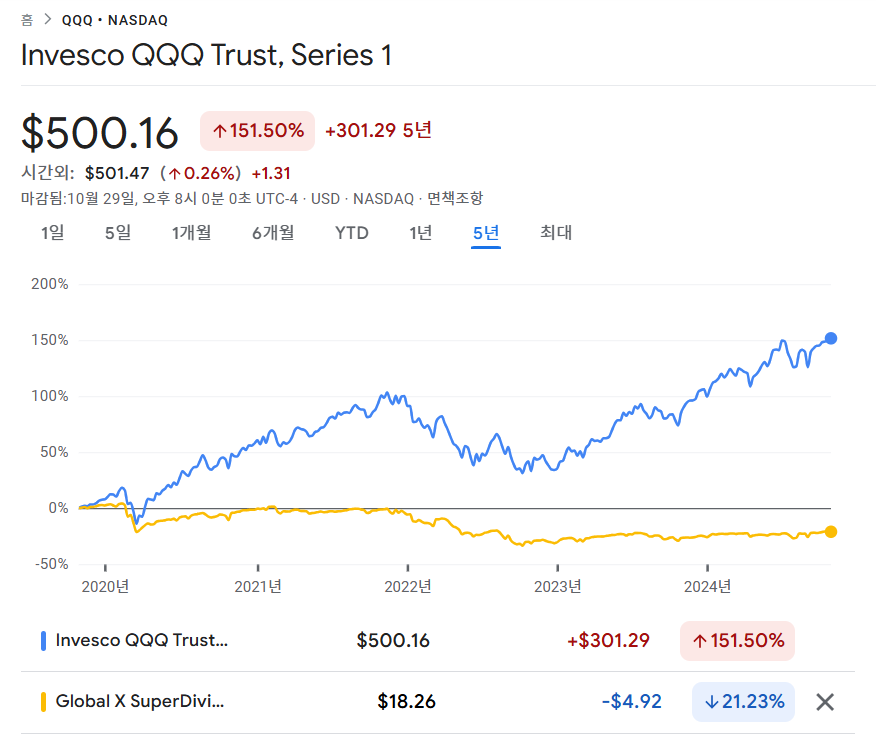Go to 홈 breadcrumb link

coord(27,20)
